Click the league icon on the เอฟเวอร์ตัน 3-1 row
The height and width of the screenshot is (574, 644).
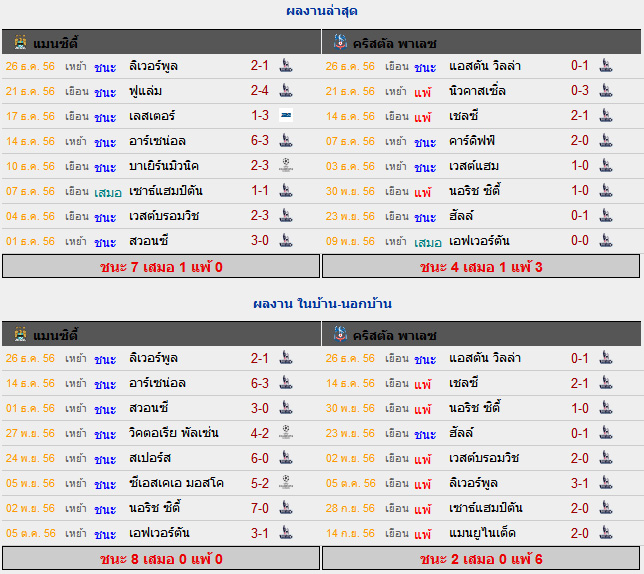[286, 533]
